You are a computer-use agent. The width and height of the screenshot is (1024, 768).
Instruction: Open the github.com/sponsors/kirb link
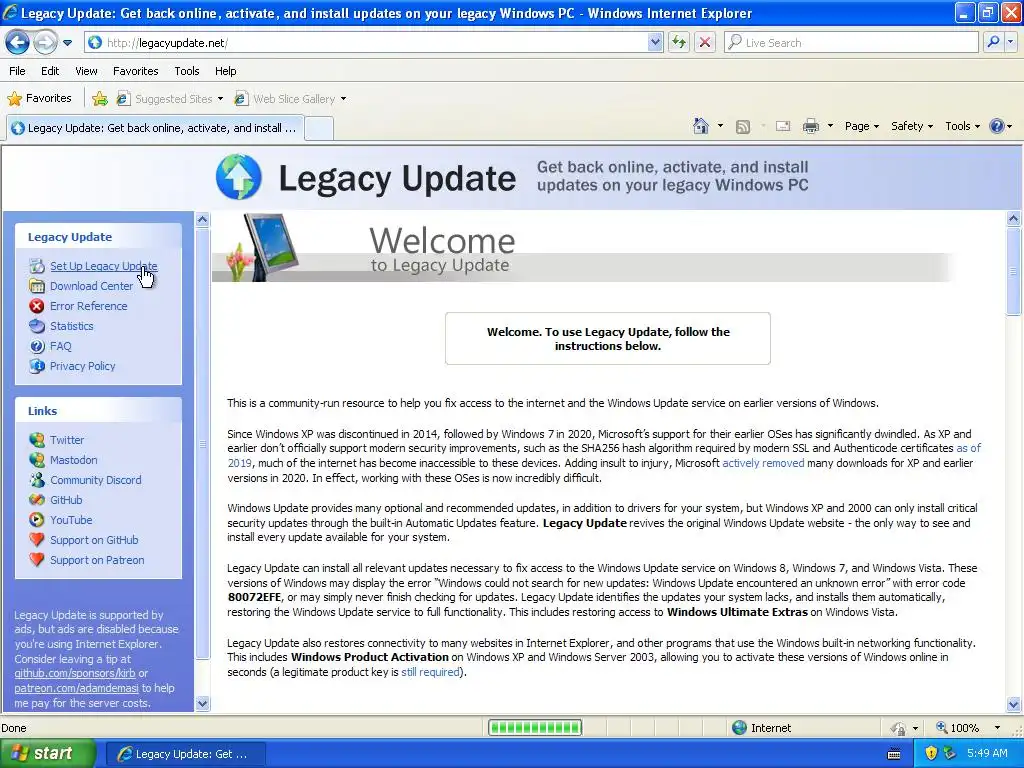[x=74, y=673]
